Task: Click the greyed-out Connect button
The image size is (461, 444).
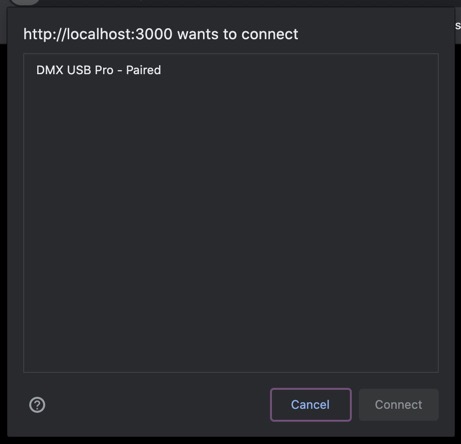Action: pyautogui.click(x=399, y=405)
